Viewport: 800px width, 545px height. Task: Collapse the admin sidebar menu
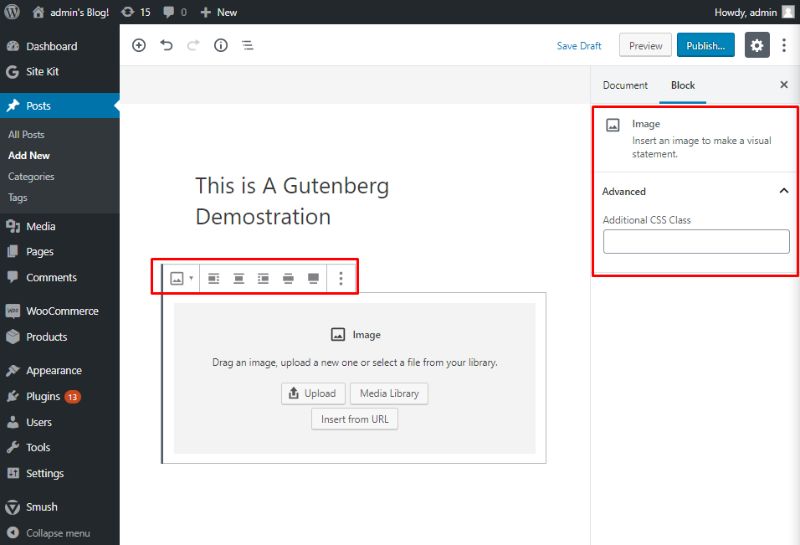pos(60,533)
